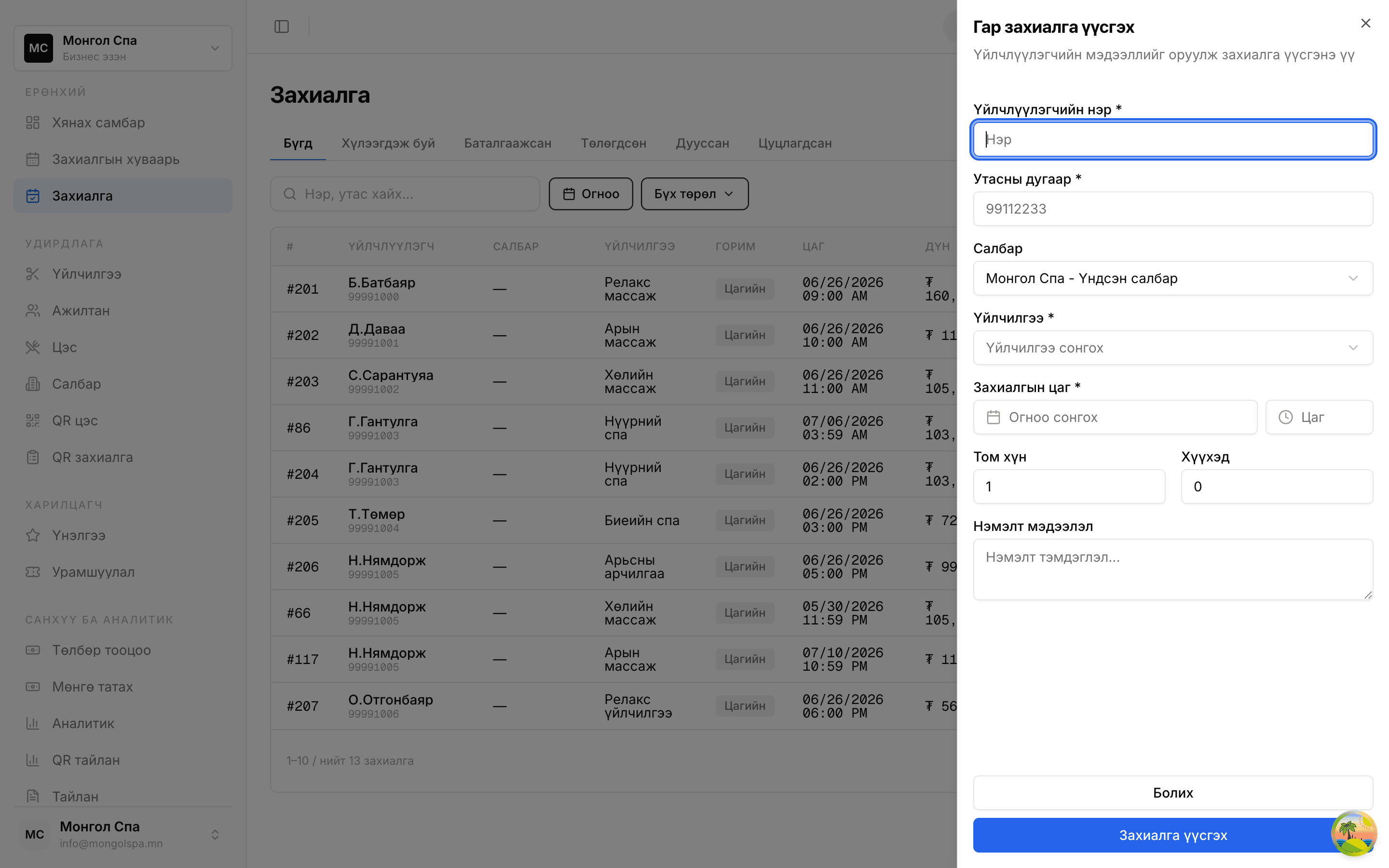Open the Хянах самбар dashboard icon
1389x868 pixels.
pyautogui.click(x=33, y=122)
